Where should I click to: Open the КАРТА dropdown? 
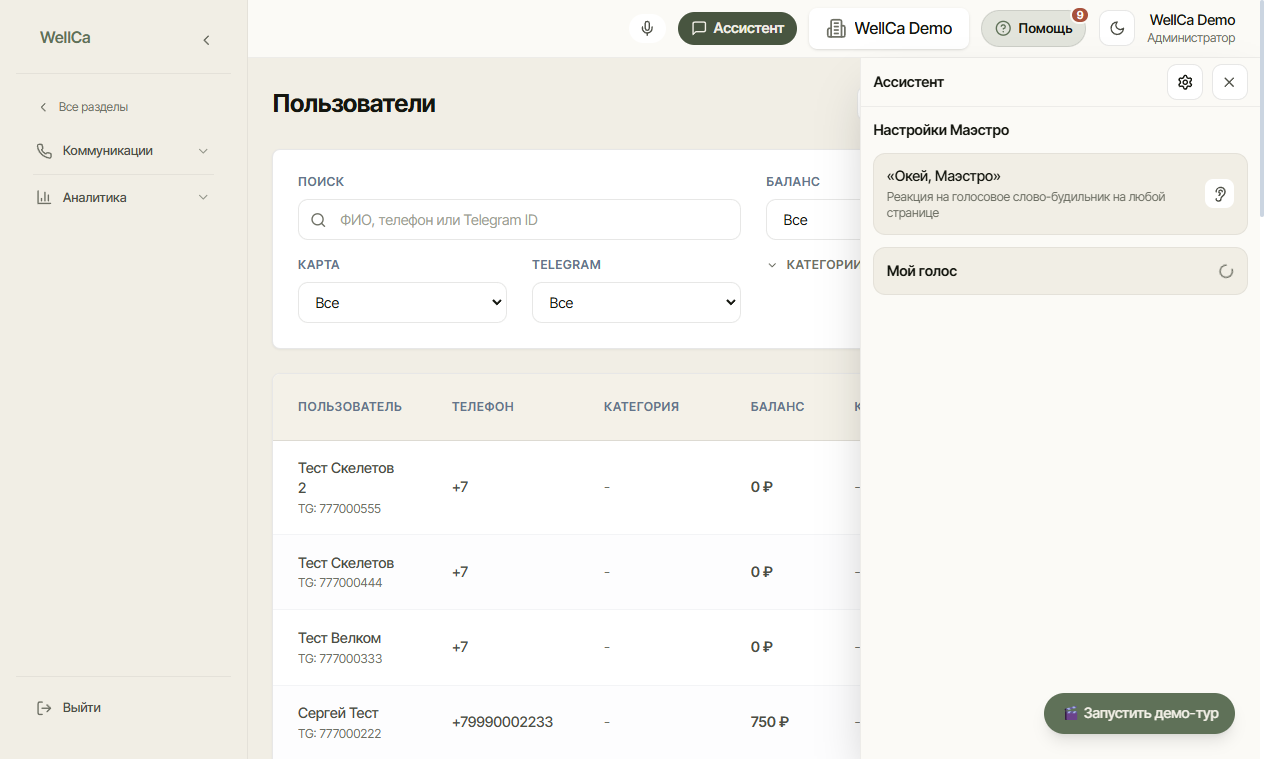point(402,303)
